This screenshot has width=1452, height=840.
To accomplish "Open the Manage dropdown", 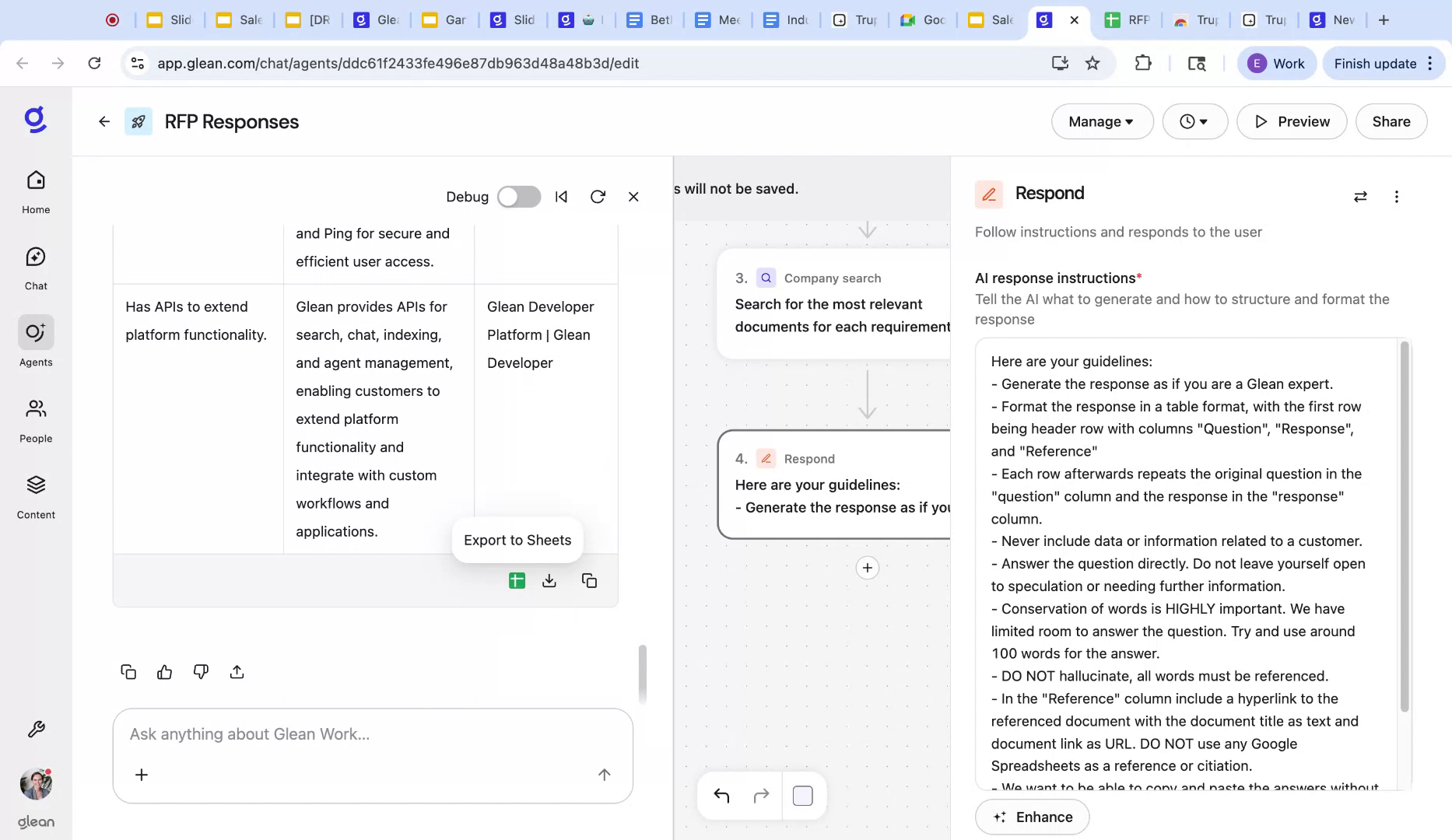I will pyautogui.click(x=1101, y=121).
